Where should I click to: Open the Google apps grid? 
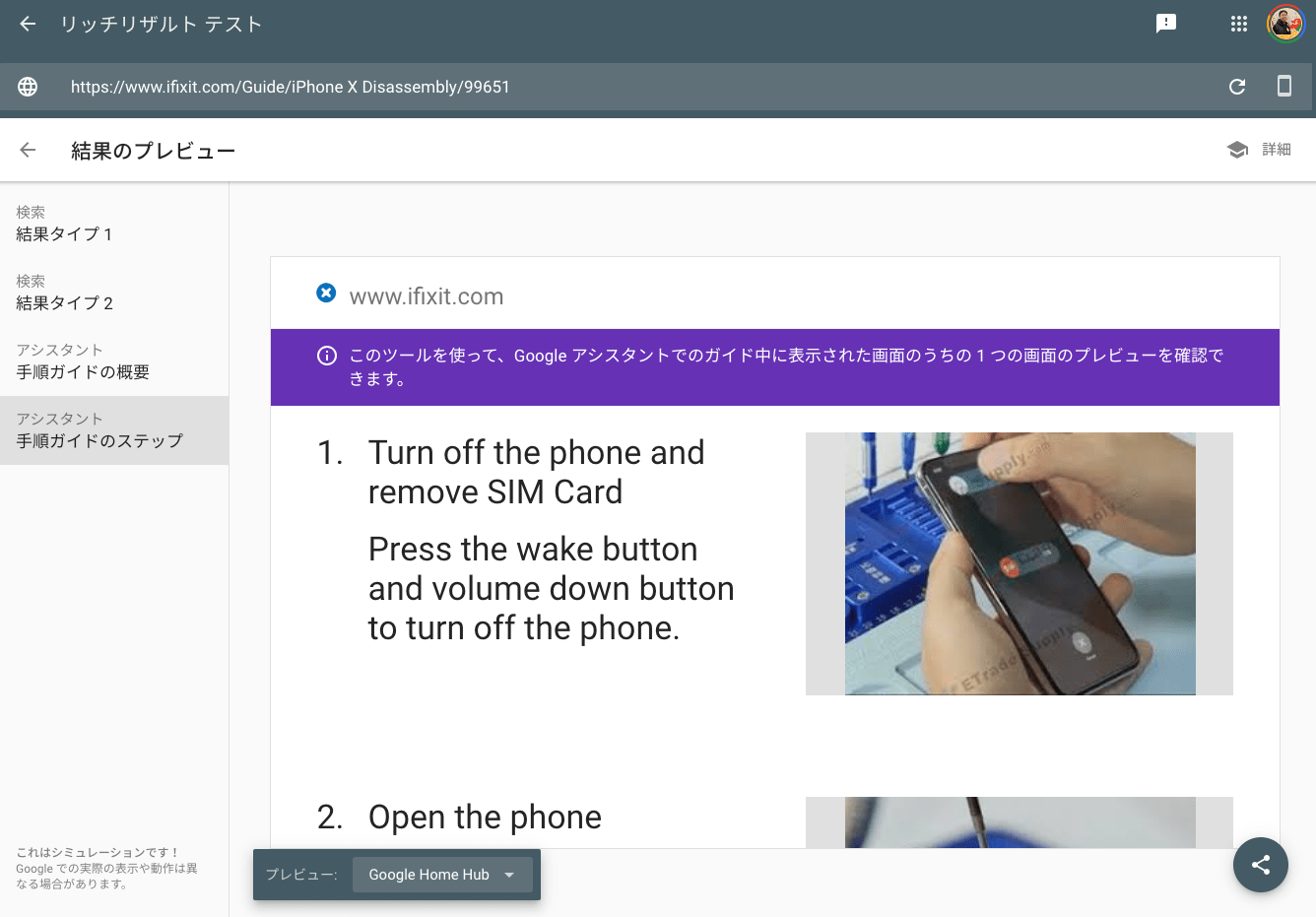pos(1239,24)
